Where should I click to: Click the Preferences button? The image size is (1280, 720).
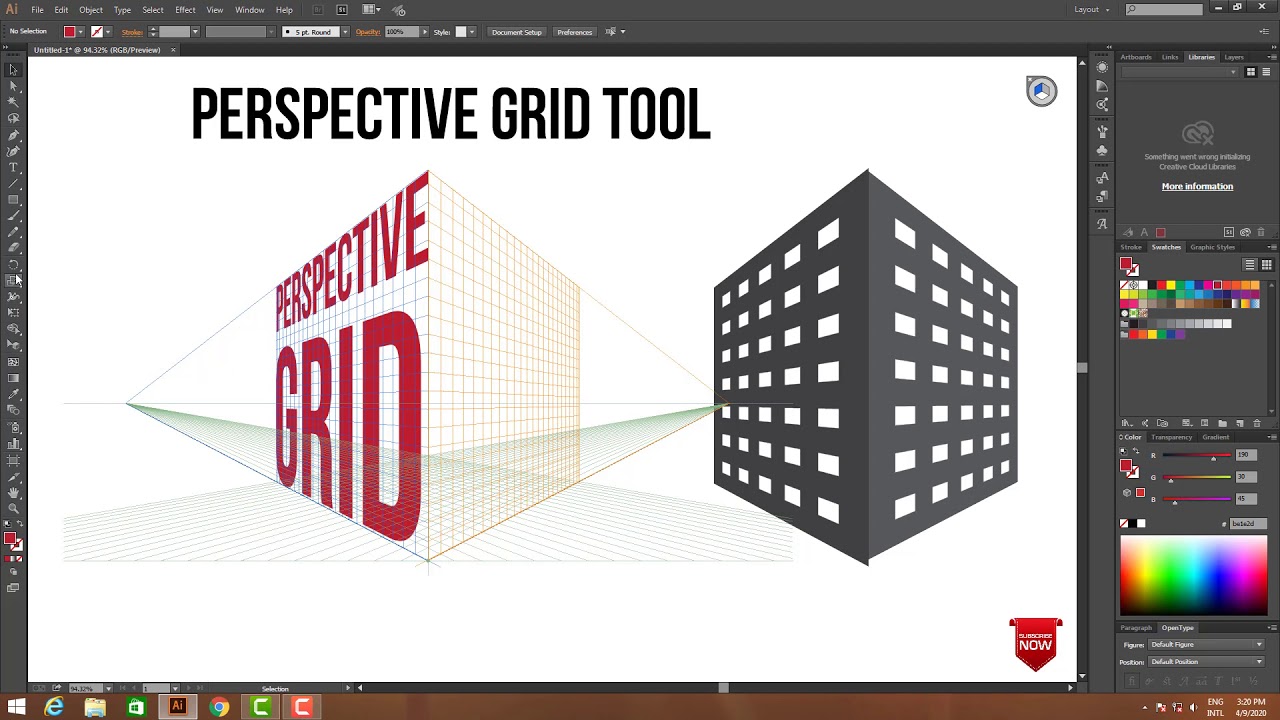(x=575, y=32)
